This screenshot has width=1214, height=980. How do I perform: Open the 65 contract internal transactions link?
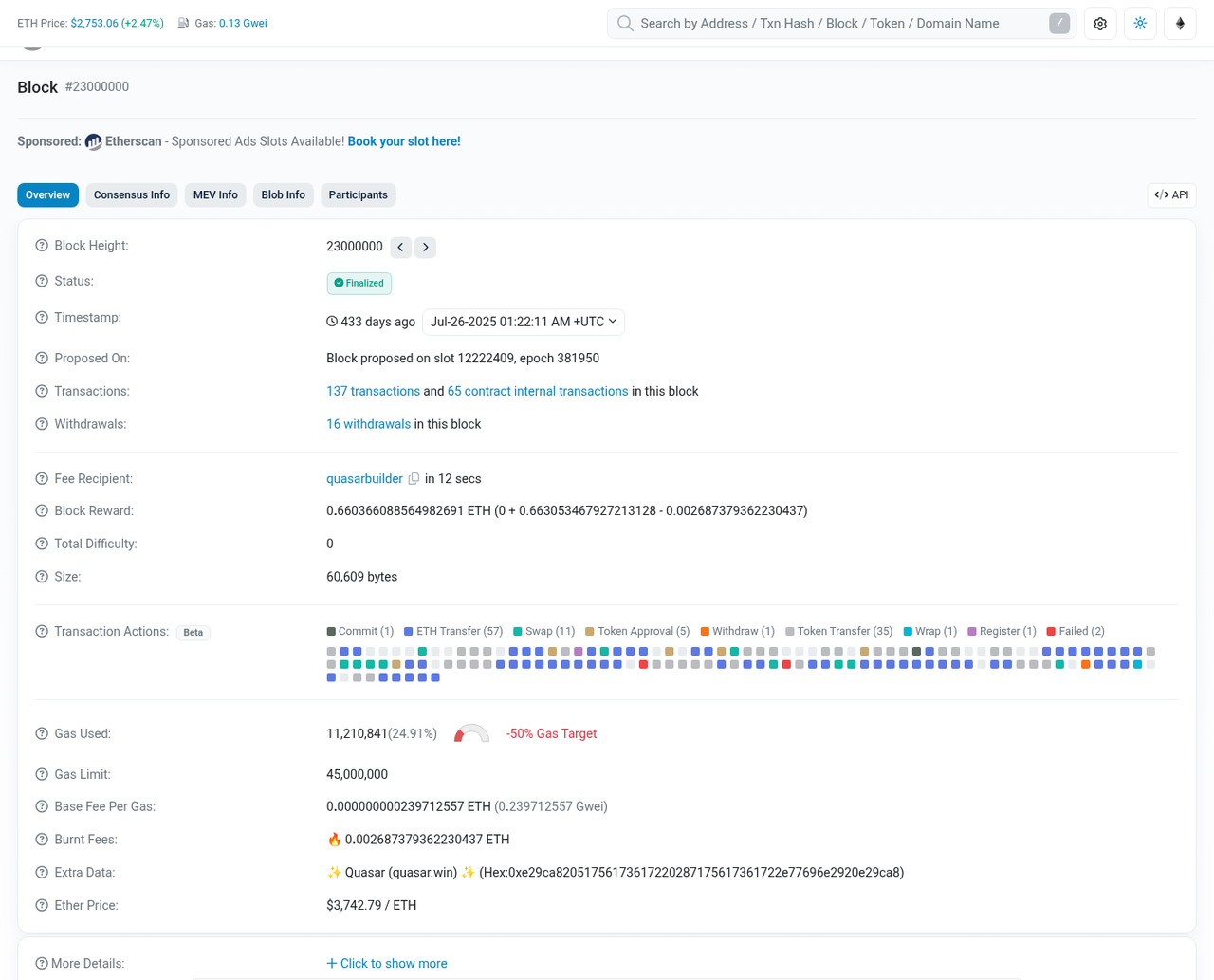(x=538, y=392)
